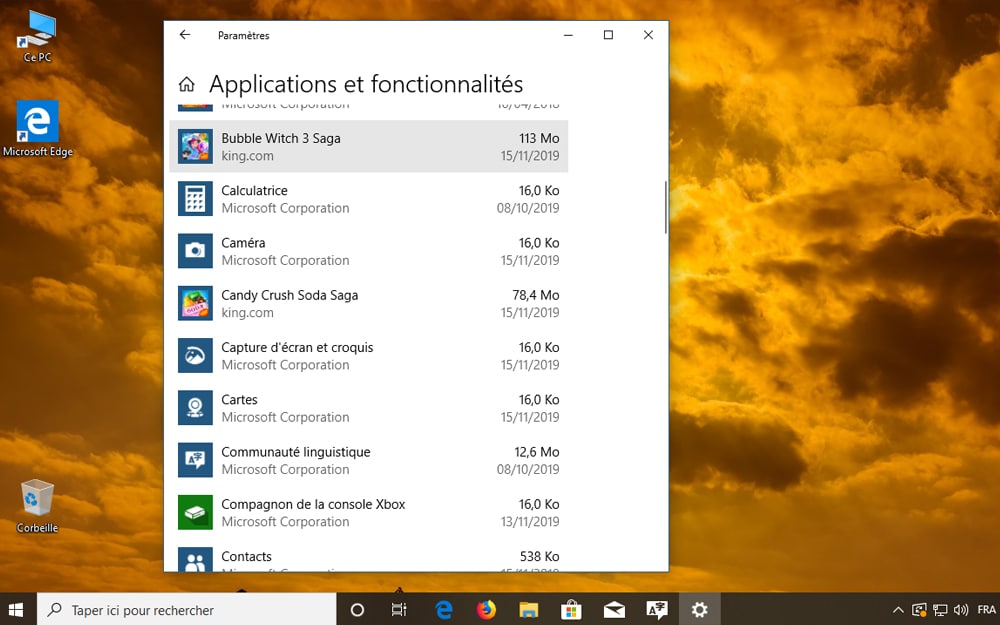The width and height of the screenshot is (1000, 625).
Task: Minimize the Paramètres window
Action: [568, 35]
